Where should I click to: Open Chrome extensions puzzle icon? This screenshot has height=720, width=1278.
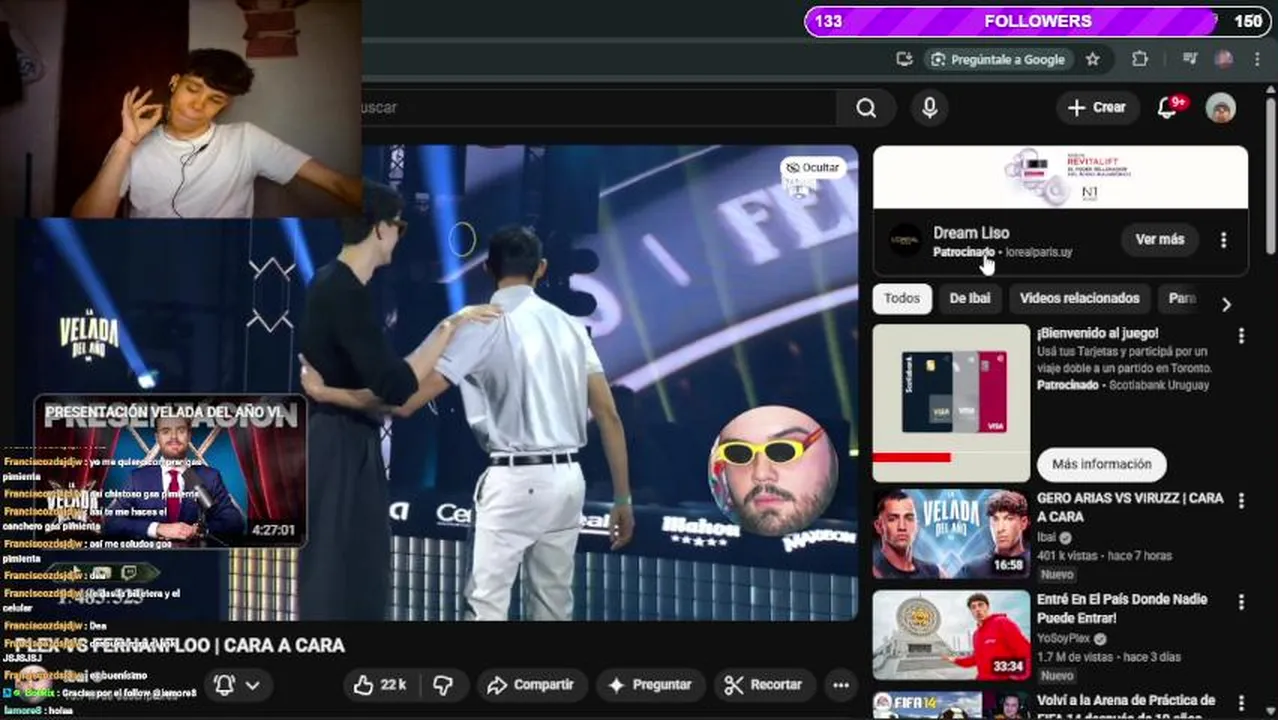tap(1139, 59)
